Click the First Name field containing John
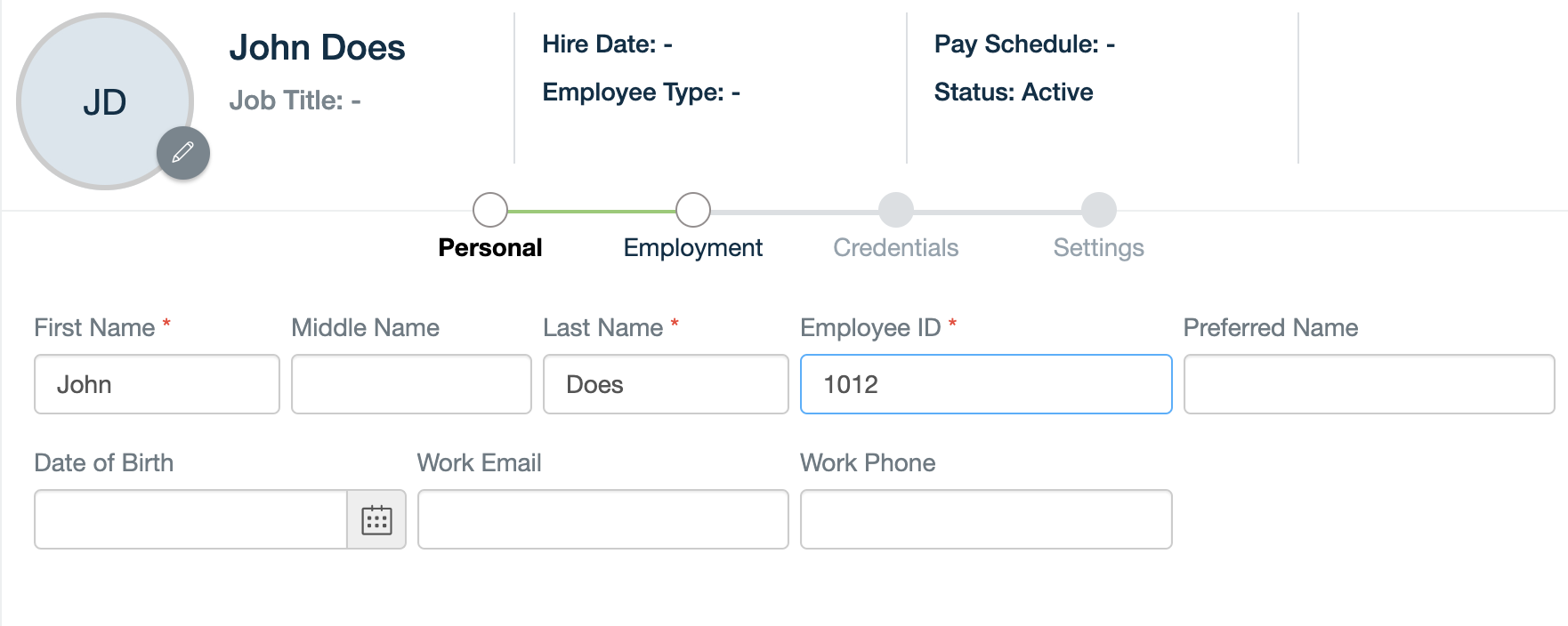The width and height of the screenshot is (1568, 626). point(157,384)
